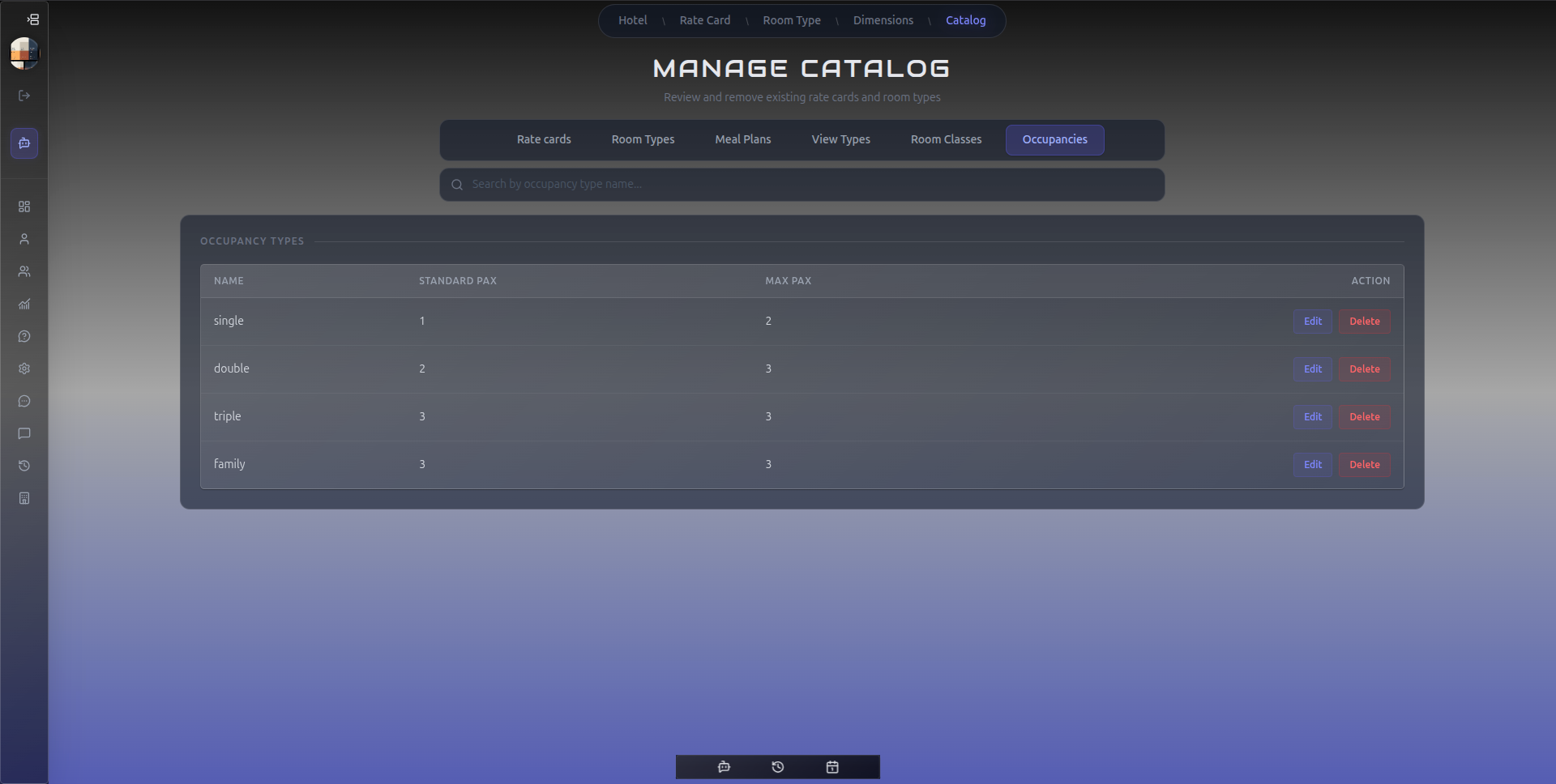This screenshot has height=784, width=1556.
Task: Click the history icon in bottom bar
Action: (x=778, y=767)
